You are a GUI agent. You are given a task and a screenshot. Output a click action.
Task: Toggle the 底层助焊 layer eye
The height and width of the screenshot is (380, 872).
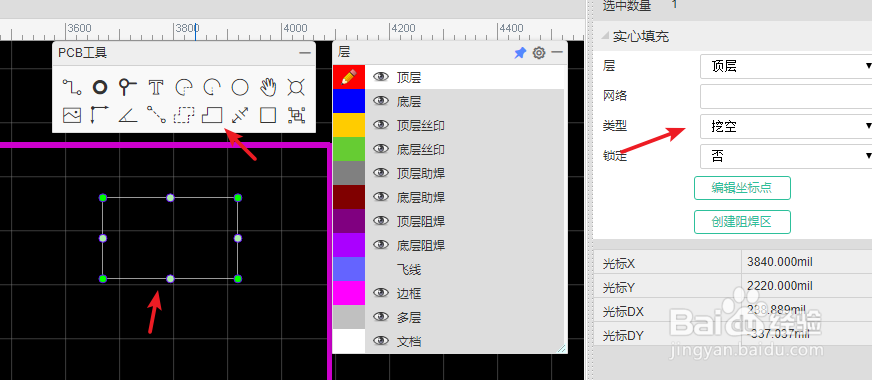380,197
